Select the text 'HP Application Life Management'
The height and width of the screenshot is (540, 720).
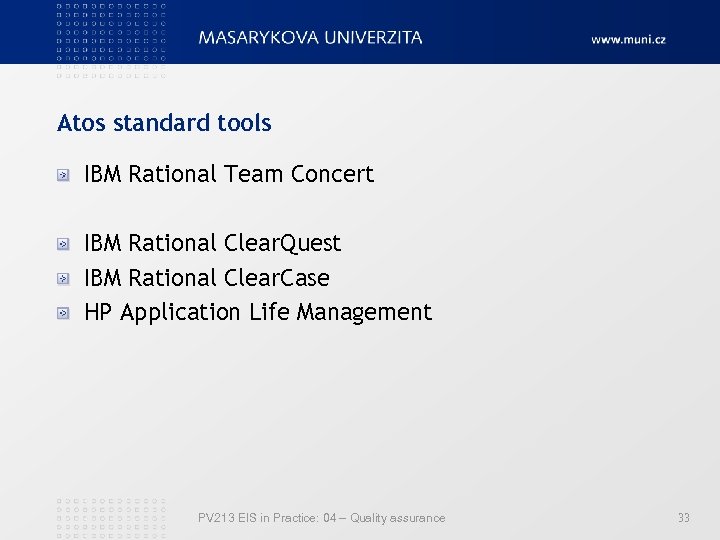(258, 313)
